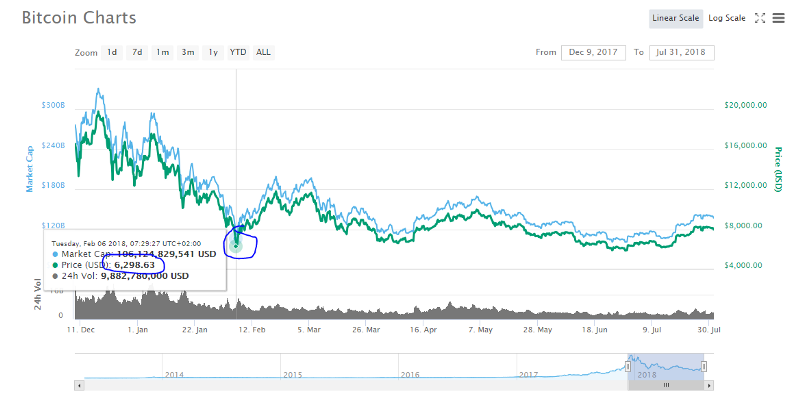Set zoom range to 1y
The image size is (800, 400).
tap(213, 52)
